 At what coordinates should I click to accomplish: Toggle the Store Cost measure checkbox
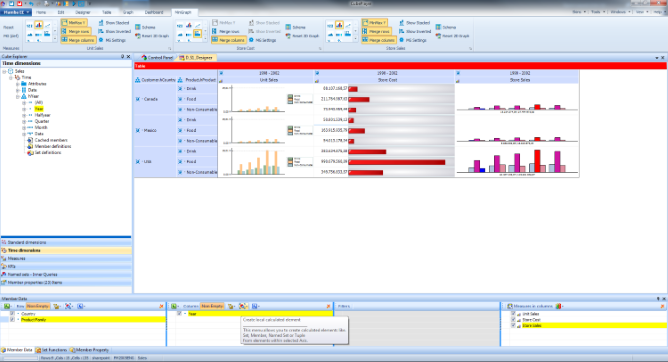(x=513, y=319)
